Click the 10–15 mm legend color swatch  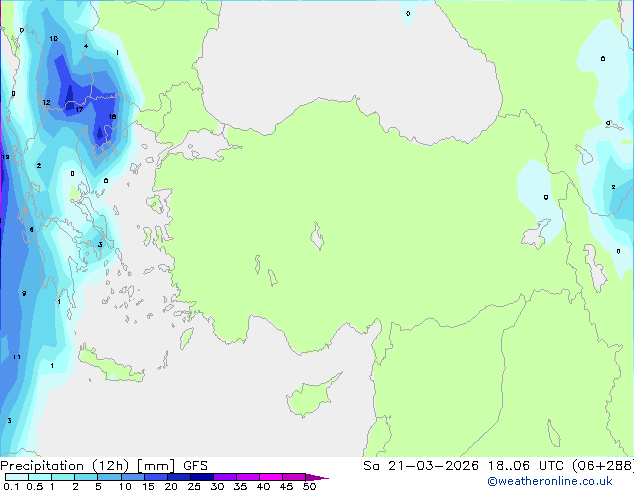pyautogui.click(x=132, y=477)
